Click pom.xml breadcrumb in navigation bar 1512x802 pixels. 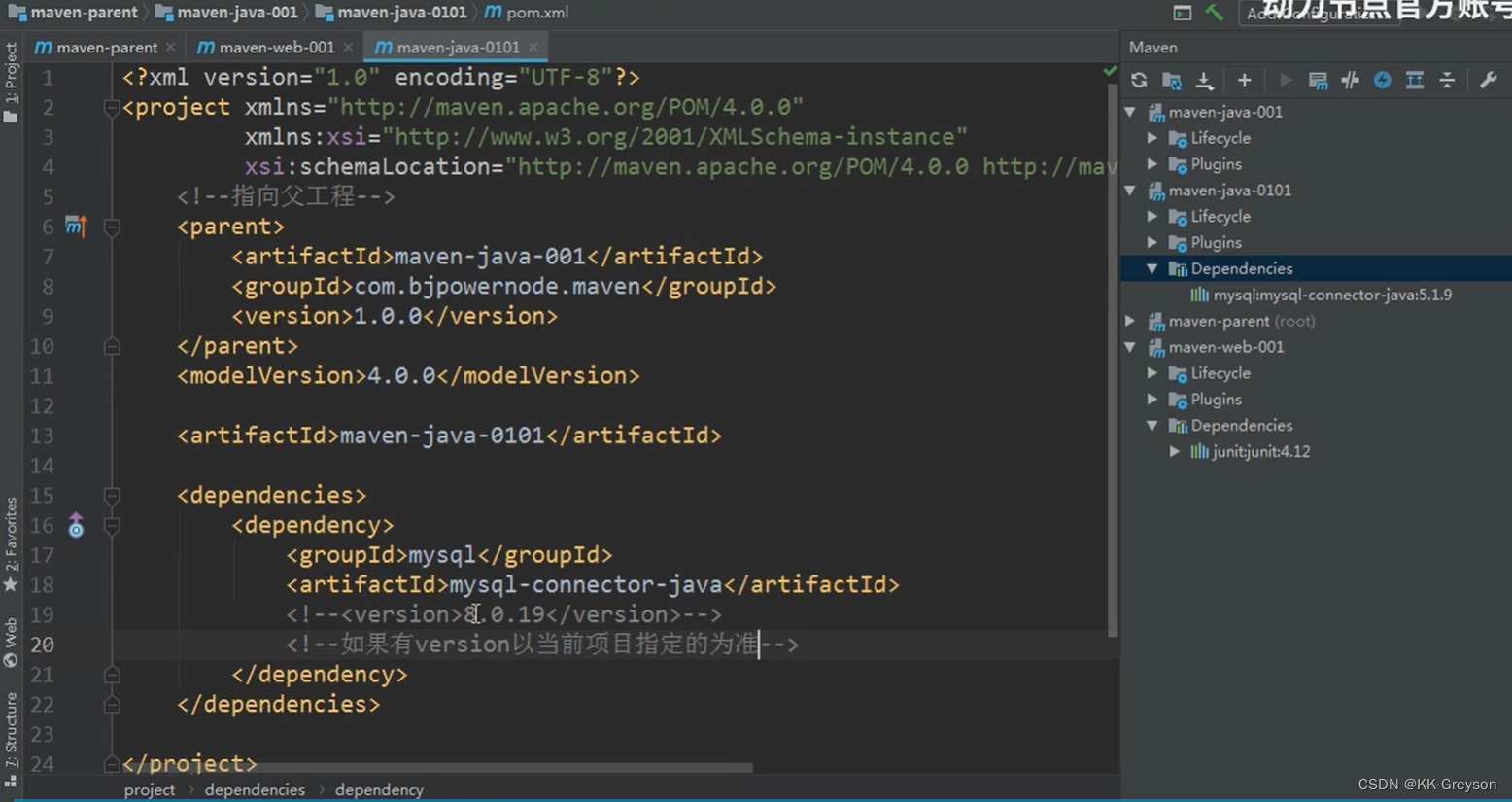pyautogui.click(x=527, y=13)
